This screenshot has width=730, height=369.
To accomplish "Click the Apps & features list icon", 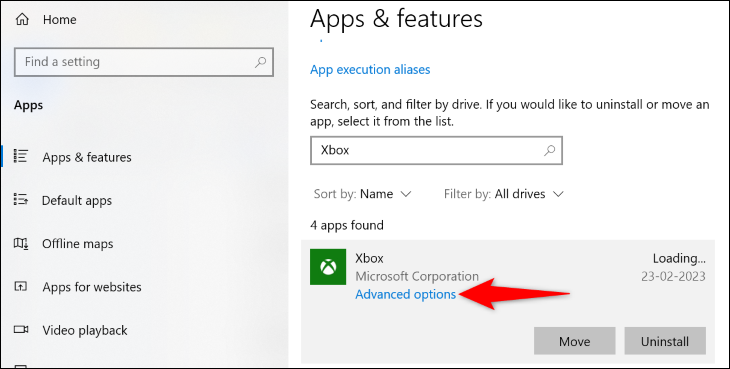I will pyautogui.click(x=21, y=156).
